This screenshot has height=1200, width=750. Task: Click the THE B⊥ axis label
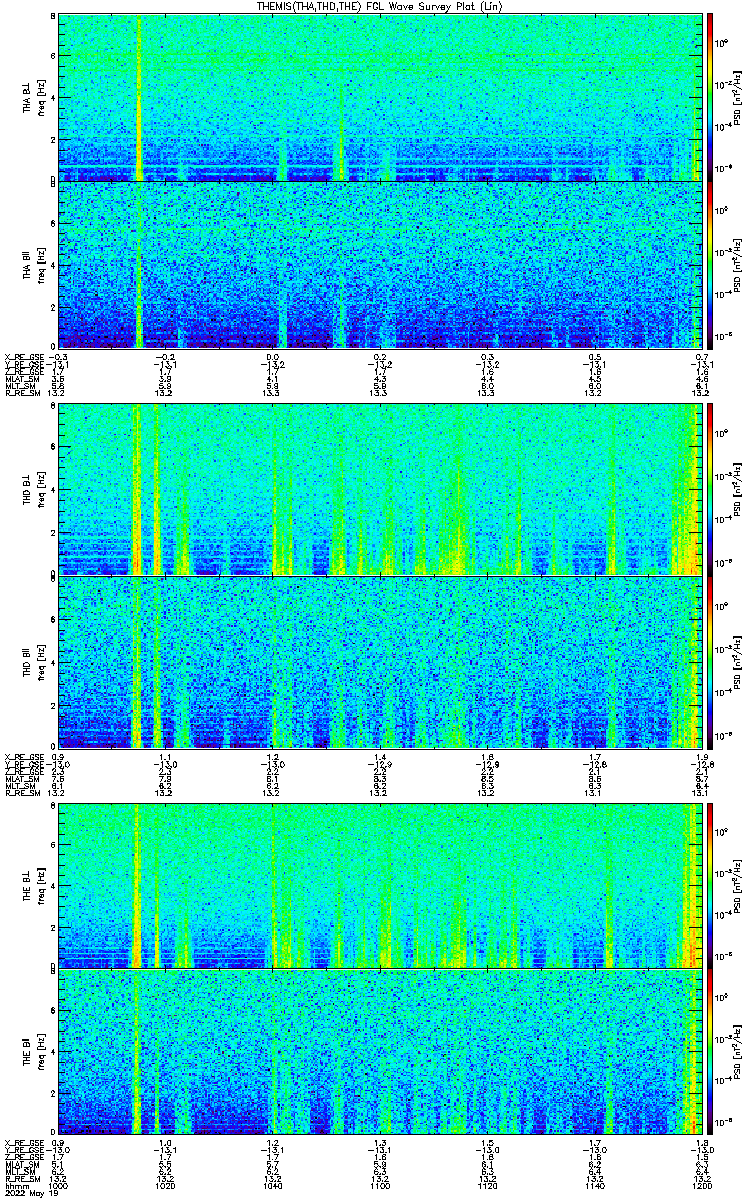tap(27, 886)
